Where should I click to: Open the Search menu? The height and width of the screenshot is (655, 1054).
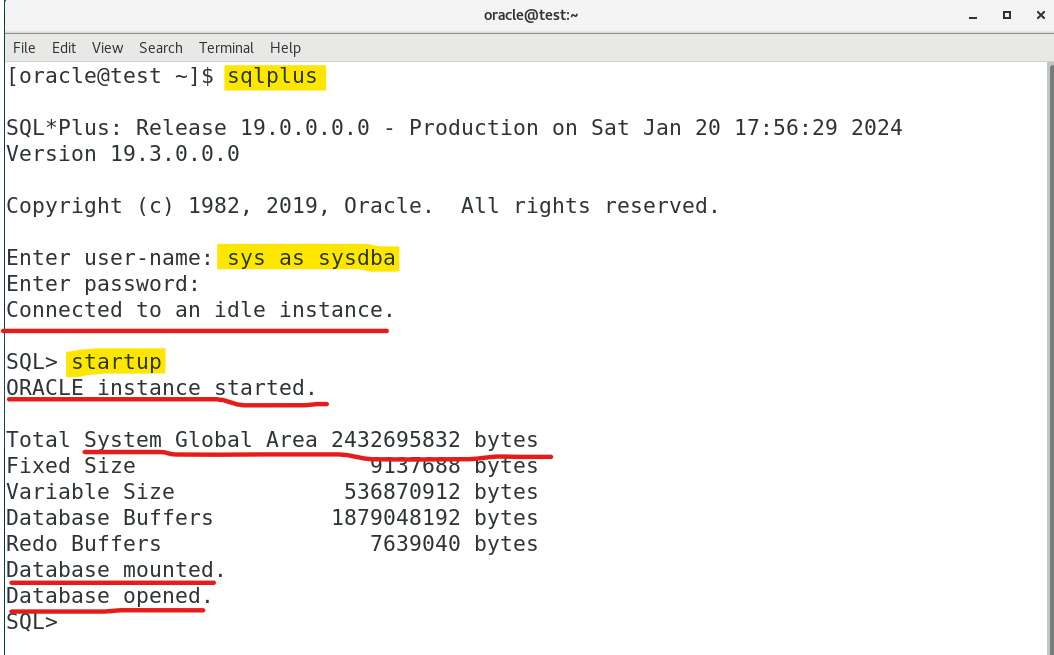coord(161,48)
